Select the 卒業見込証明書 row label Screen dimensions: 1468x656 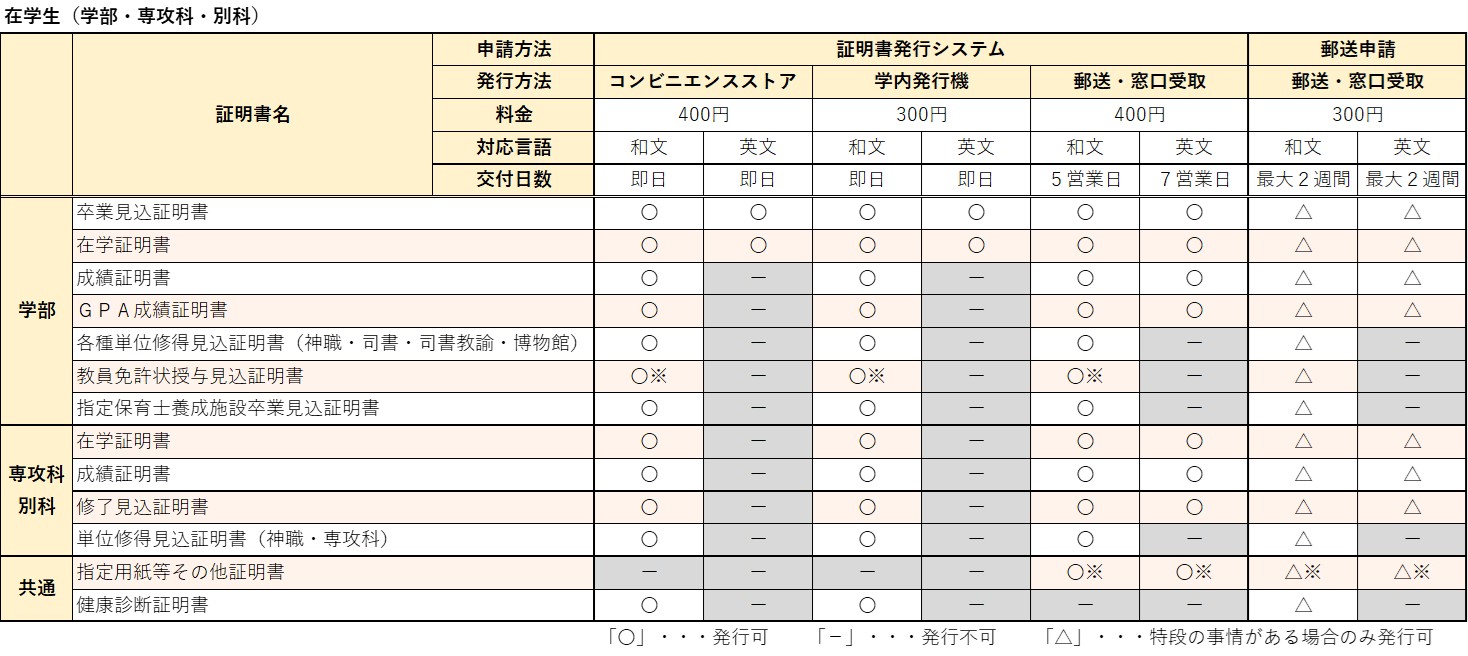tap(143, 212)
